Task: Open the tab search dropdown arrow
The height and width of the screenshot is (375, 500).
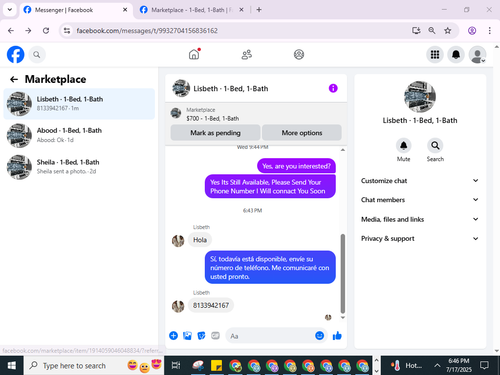Action: coord(10,10)
